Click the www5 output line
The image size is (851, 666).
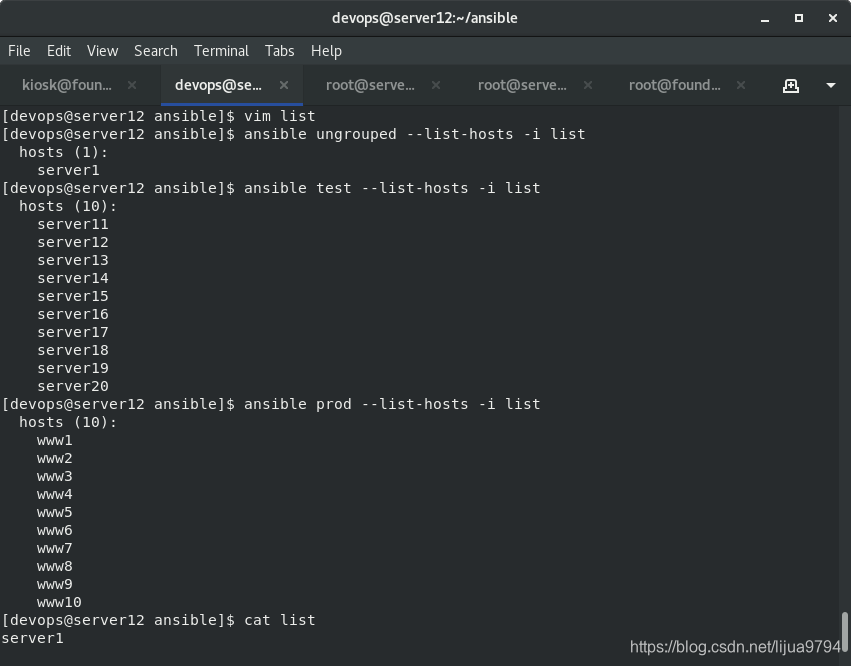tap(55, 512)
